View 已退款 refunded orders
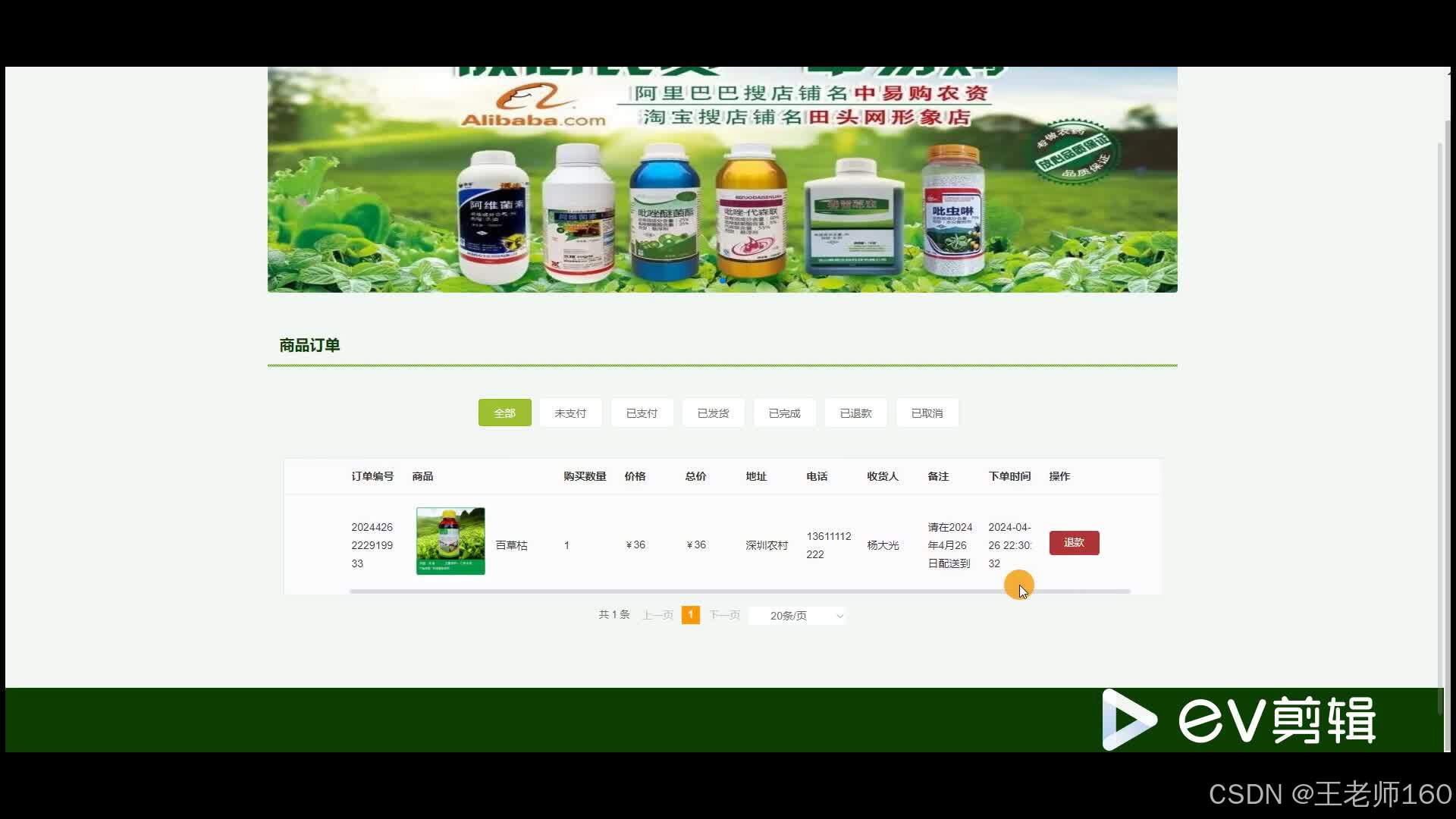This screenshot has width=1456, height=819. pos(855,413)
